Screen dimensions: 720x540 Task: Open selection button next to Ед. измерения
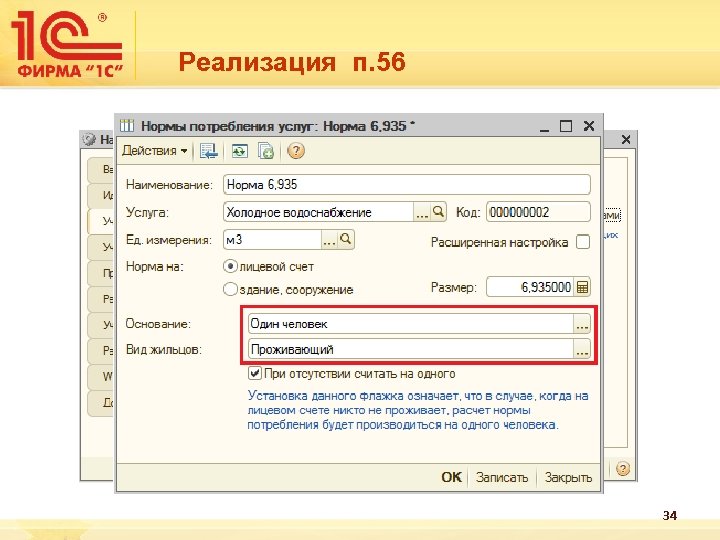[329, 240]
